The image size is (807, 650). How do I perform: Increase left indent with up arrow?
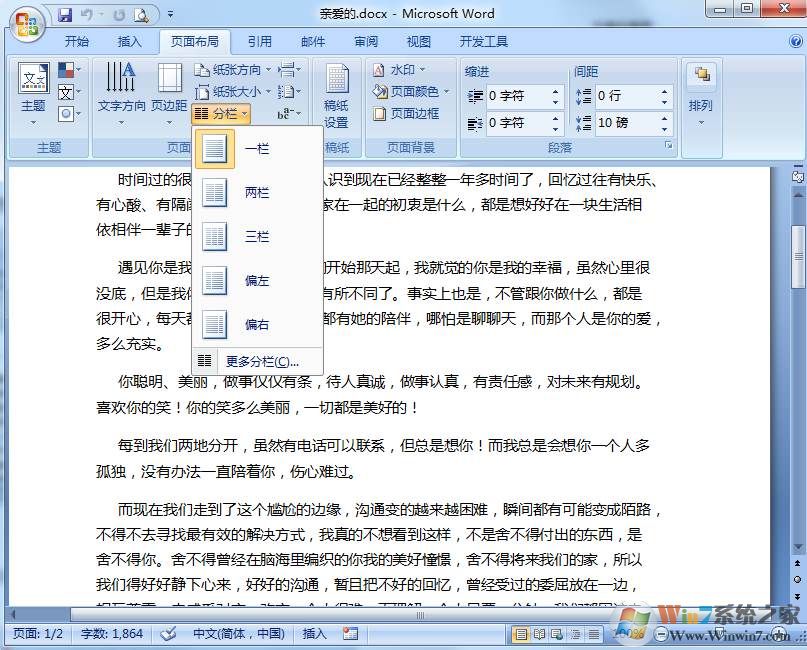coord(555,92)
